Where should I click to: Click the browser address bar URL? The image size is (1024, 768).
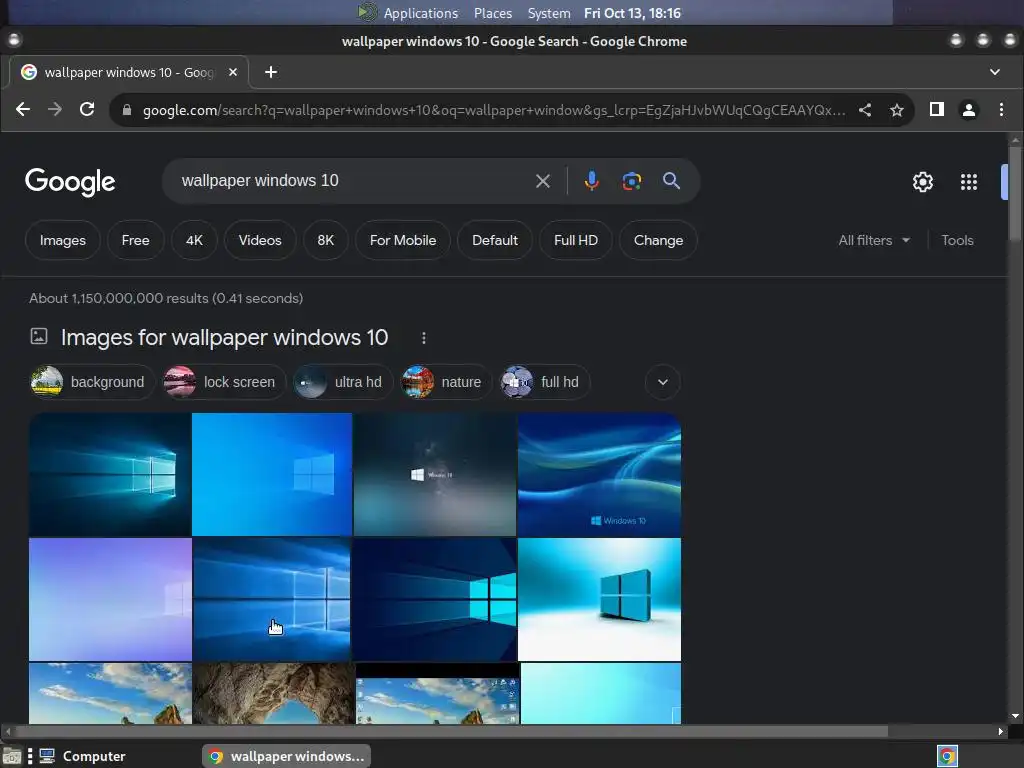point(494,110)
